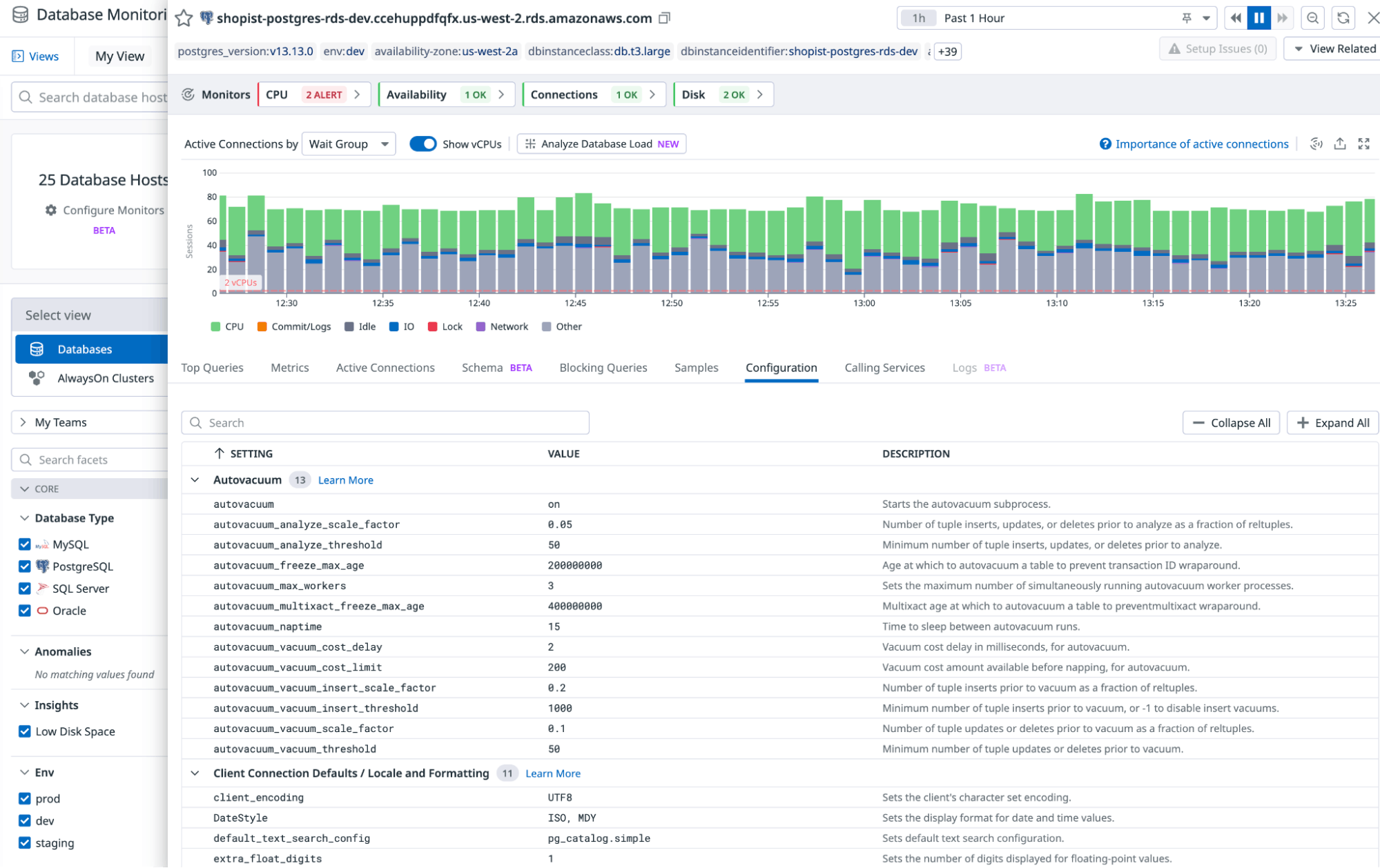This screenshot has height=868, width=1380.
Task: Refresh the dashboard data
Action: [x=1343, y=17]
